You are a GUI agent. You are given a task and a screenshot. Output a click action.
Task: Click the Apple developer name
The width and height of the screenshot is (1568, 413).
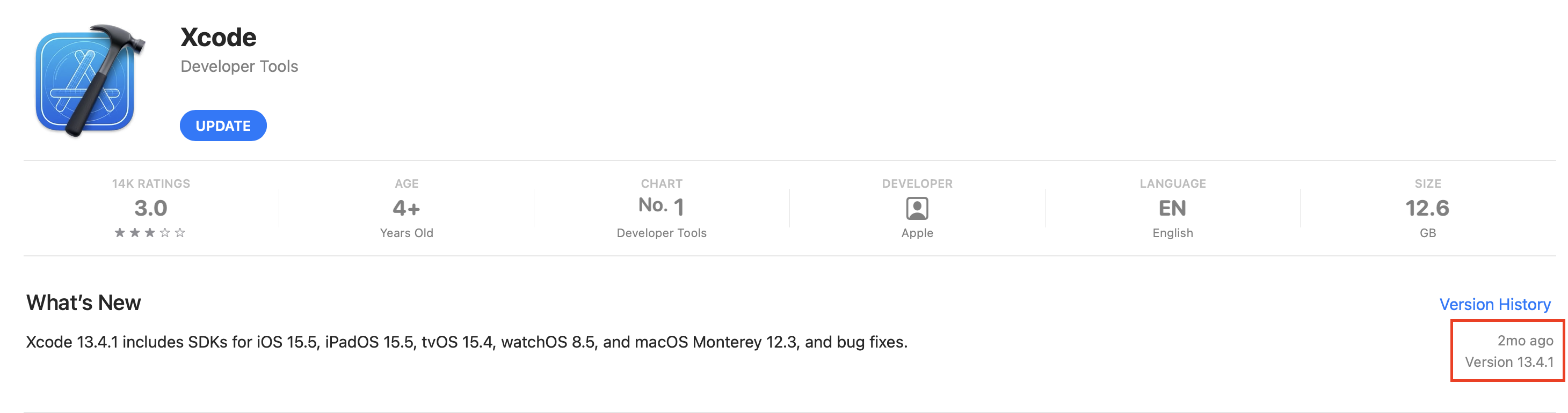917,233
